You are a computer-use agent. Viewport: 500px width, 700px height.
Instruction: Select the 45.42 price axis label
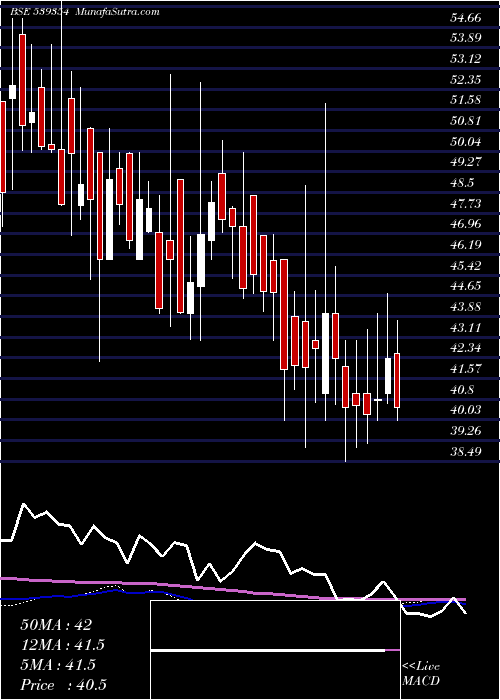466,266
